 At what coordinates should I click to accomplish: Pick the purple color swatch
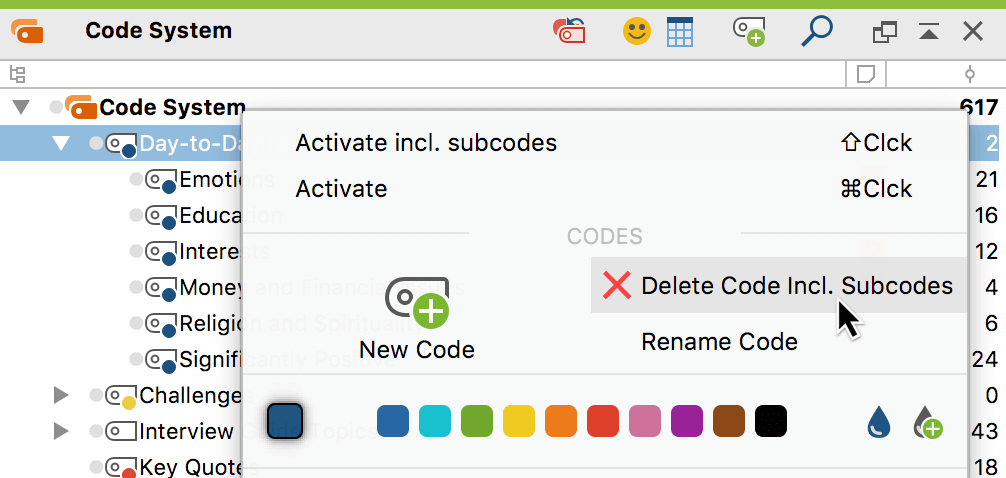[686, 422]
